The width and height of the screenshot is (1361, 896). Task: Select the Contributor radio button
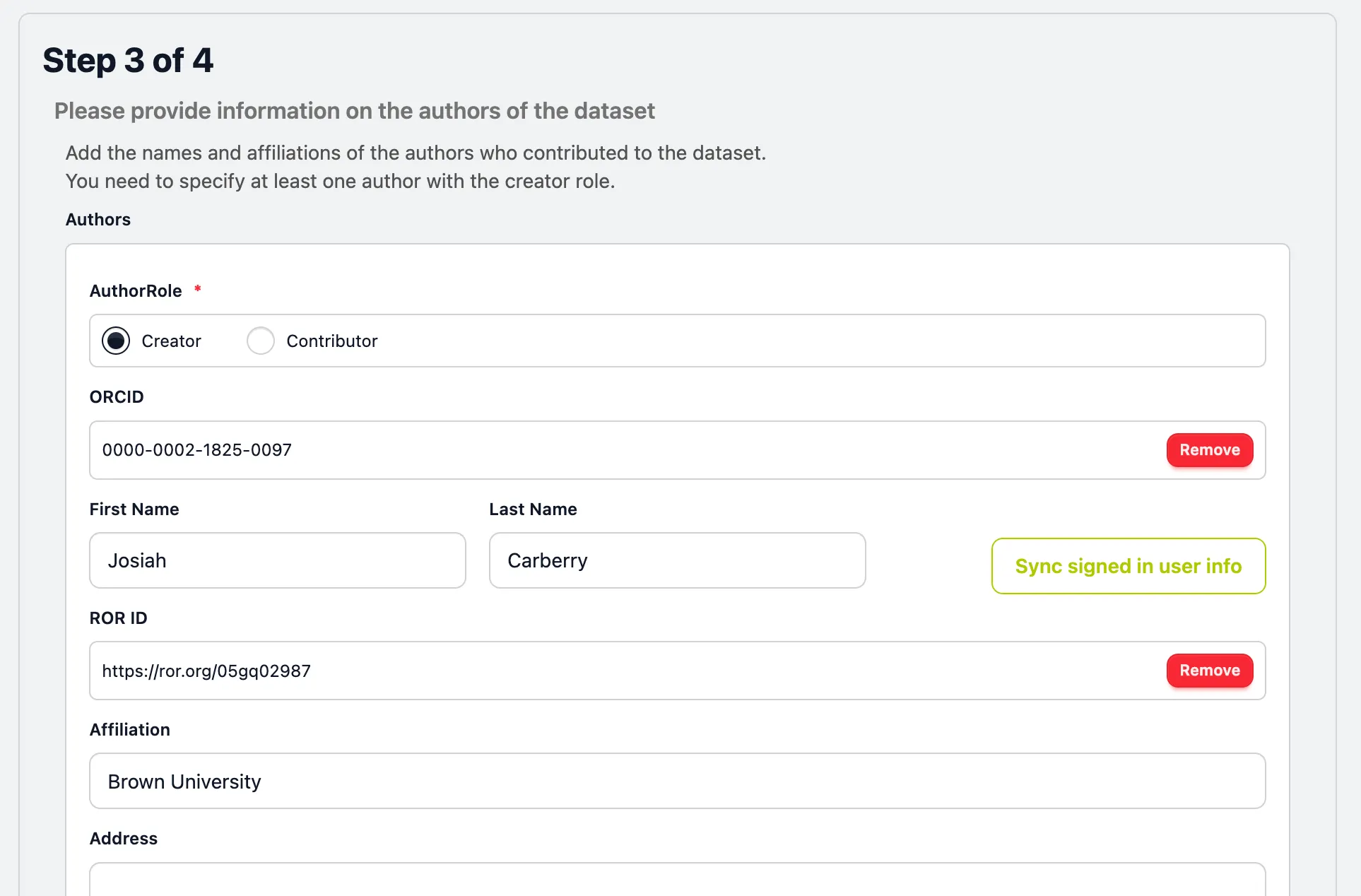[261, 341]
